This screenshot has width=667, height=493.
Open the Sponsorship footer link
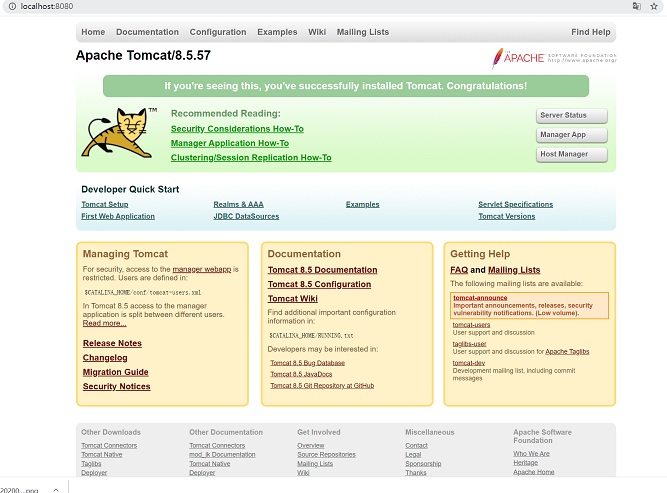423,464
